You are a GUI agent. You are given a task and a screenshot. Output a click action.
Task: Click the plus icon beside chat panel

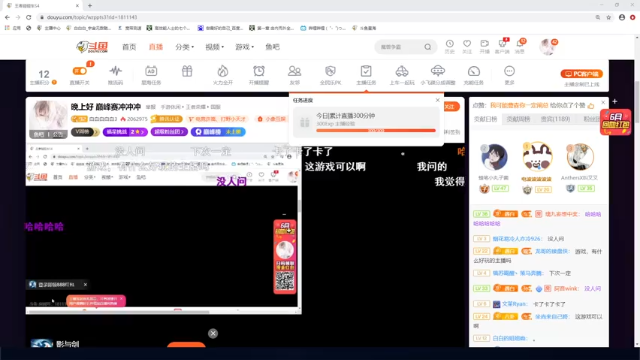(615, 101)
